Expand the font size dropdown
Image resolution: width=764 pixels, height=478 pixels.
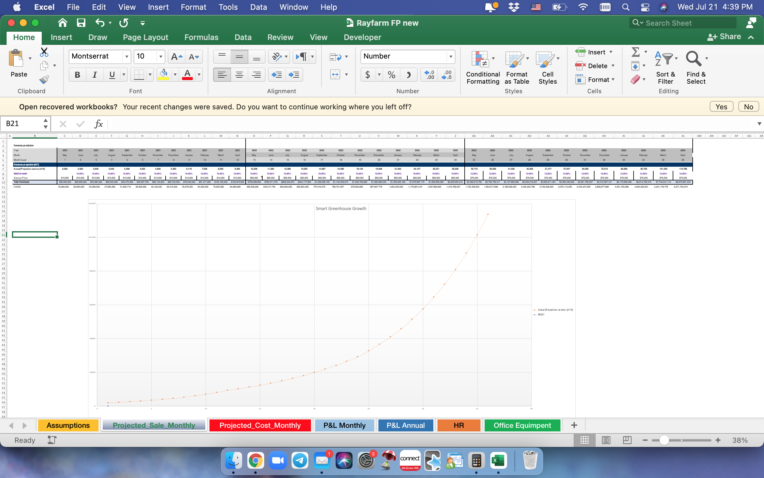(160, 57)
